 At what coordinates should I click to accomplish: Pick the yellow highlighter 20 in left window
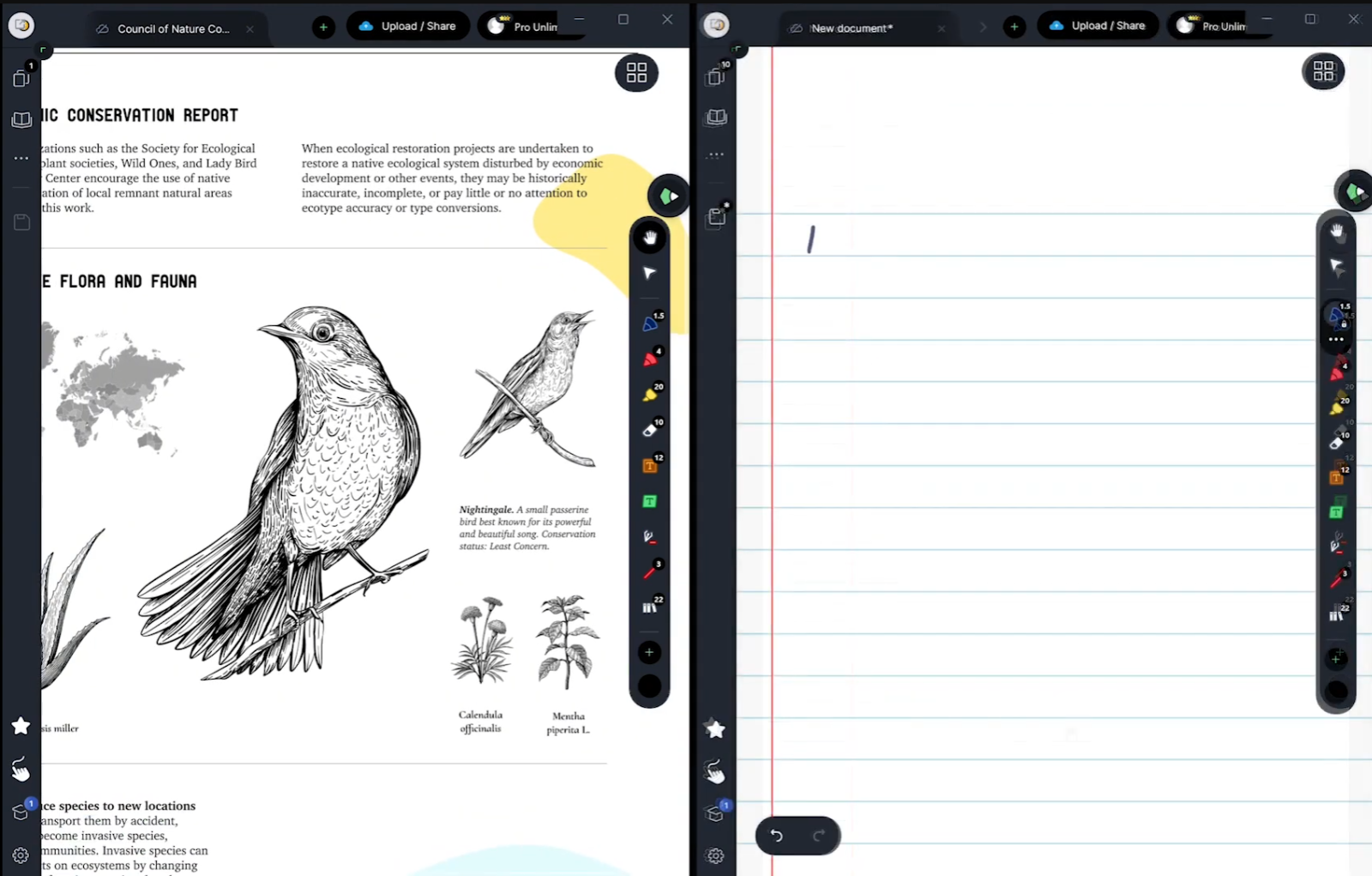coord(652,393)
